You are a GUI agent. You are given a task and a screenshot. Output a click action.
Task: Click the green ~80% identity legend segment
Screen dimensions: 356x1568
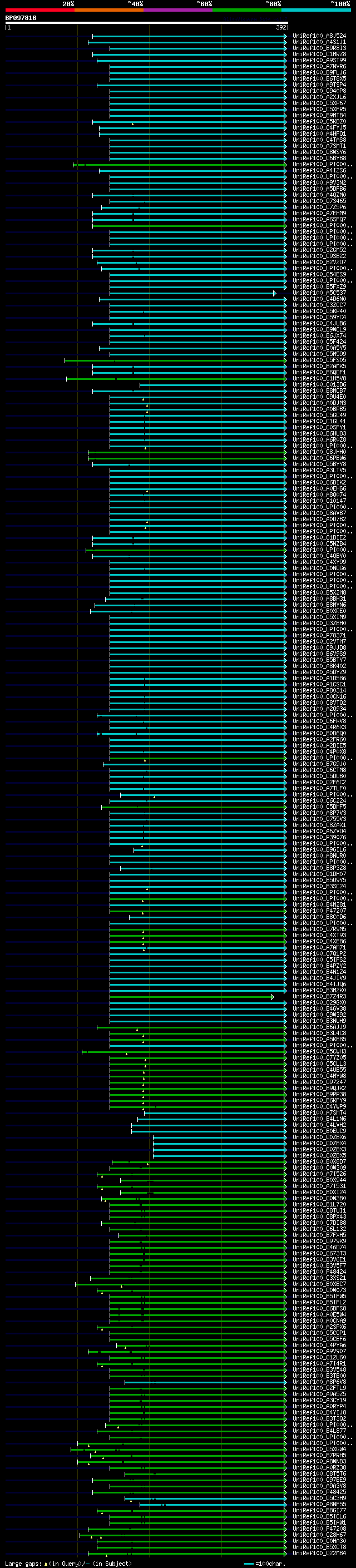click(247, 10)
